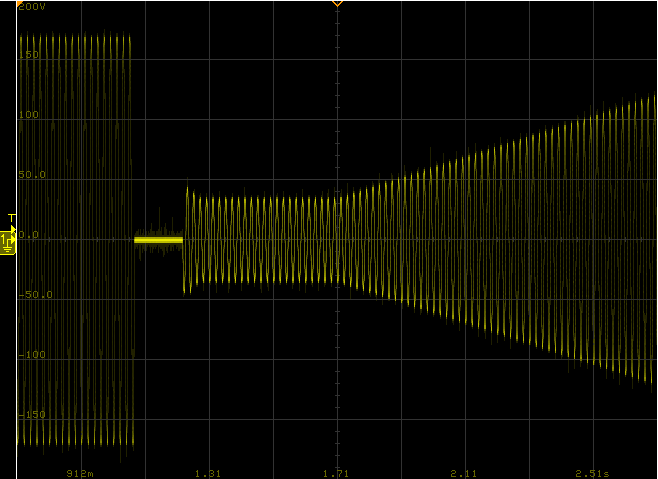
Task: Click the orange trigger position marker at top center
Action: 337,4
